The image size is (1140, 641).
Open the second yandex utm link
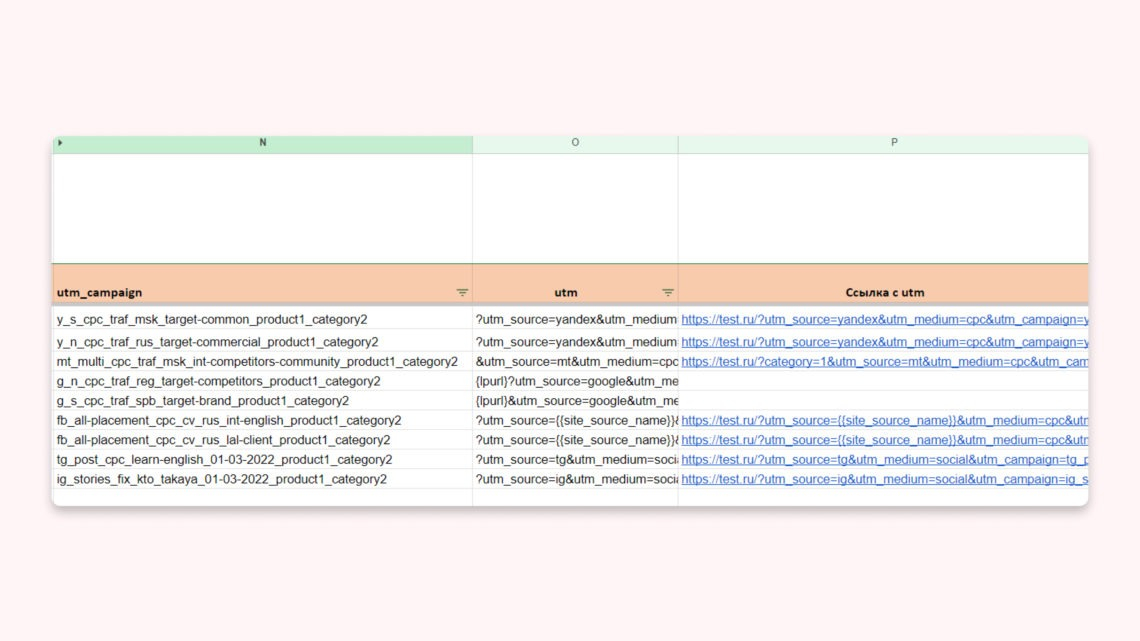coord(884,342)
